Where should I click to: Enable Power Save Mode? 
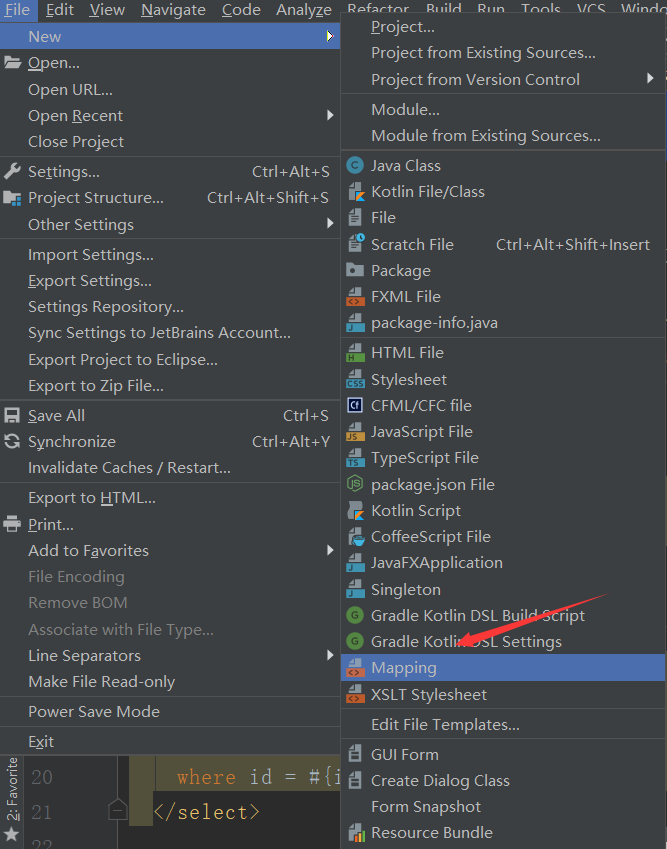[x=93, y=711]
